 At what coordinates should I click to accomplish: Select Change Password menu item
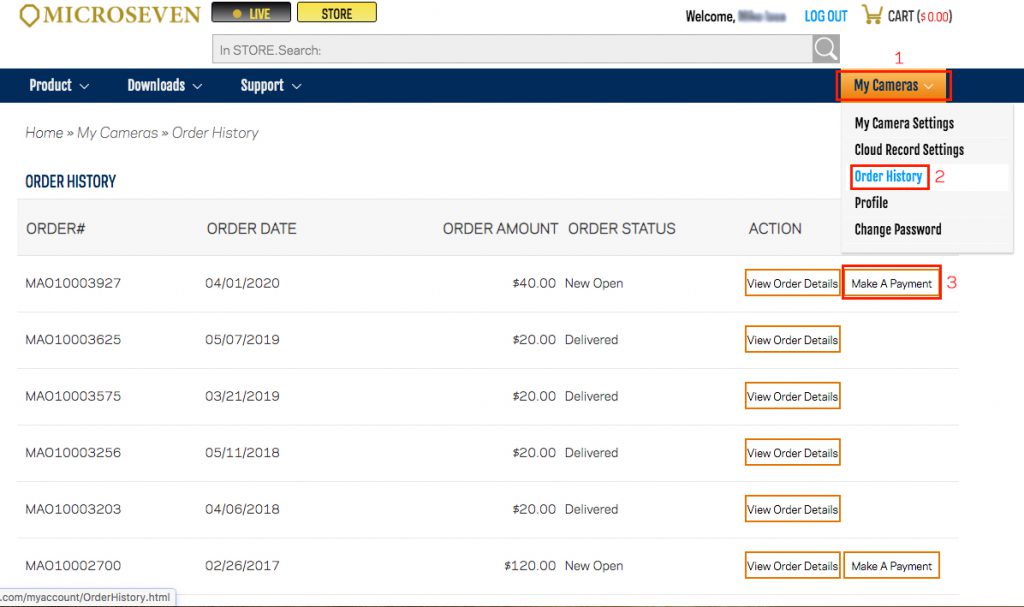(897, 230)
